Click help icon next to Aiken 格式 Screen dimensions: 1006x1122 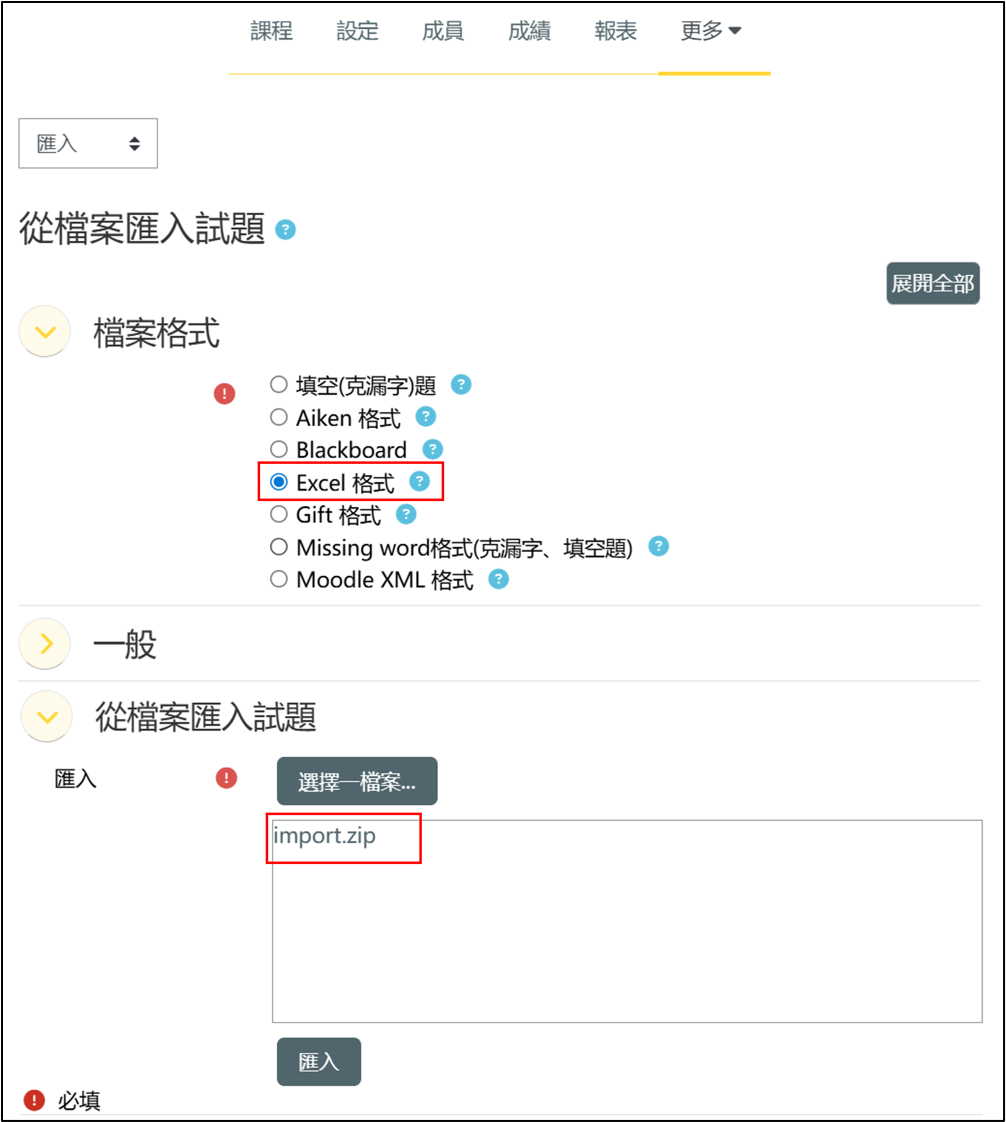pyautogui.click(x=426, y=416)
